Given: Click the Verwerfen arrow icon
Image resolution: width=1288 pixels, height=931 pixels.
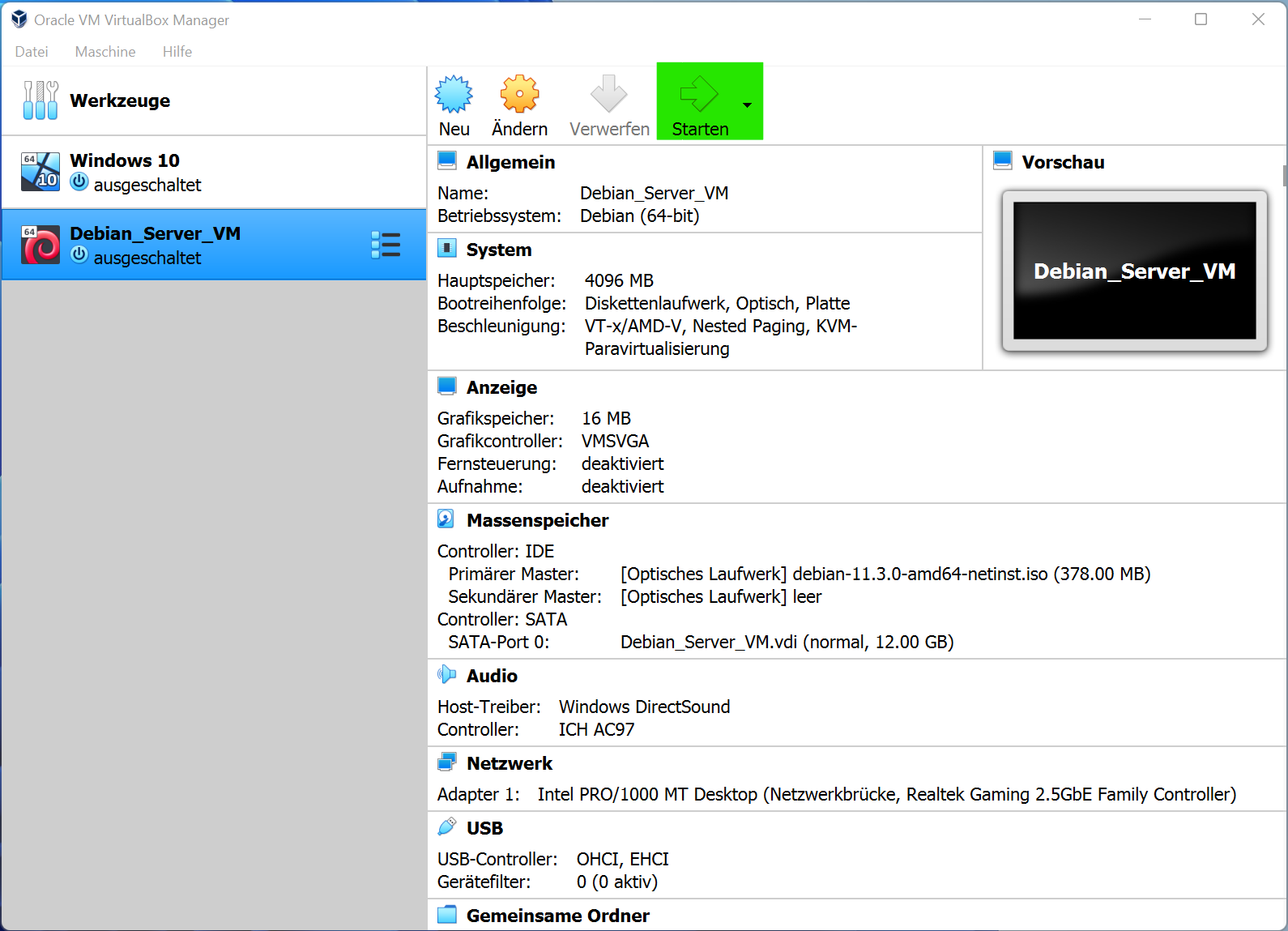Looking at the screenshot, I should pos(608,94).
